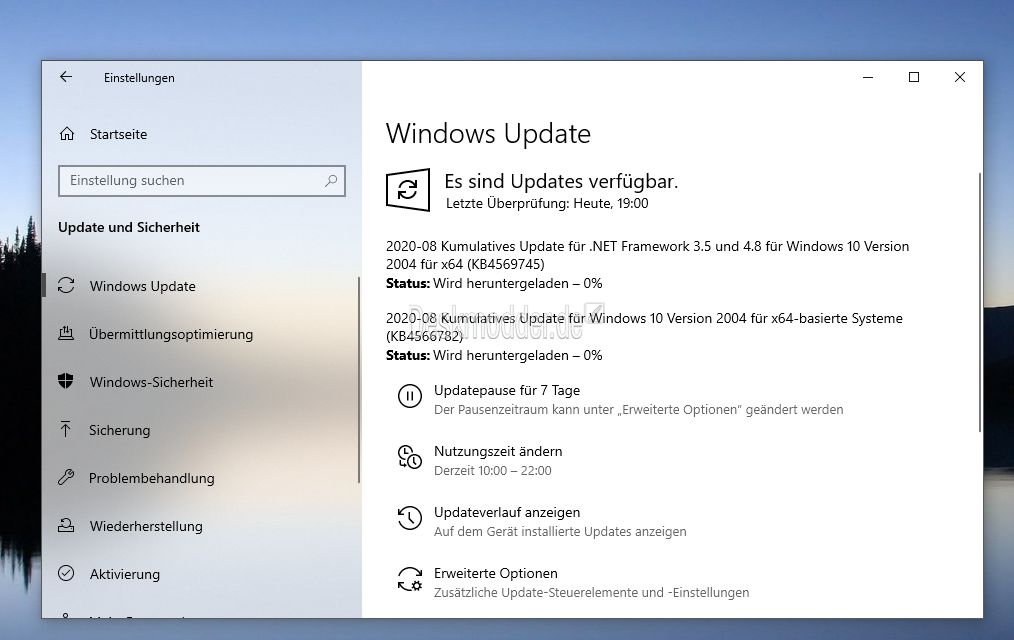
Task: Go back with the arrow icon
Action: [x=66, y=77]
